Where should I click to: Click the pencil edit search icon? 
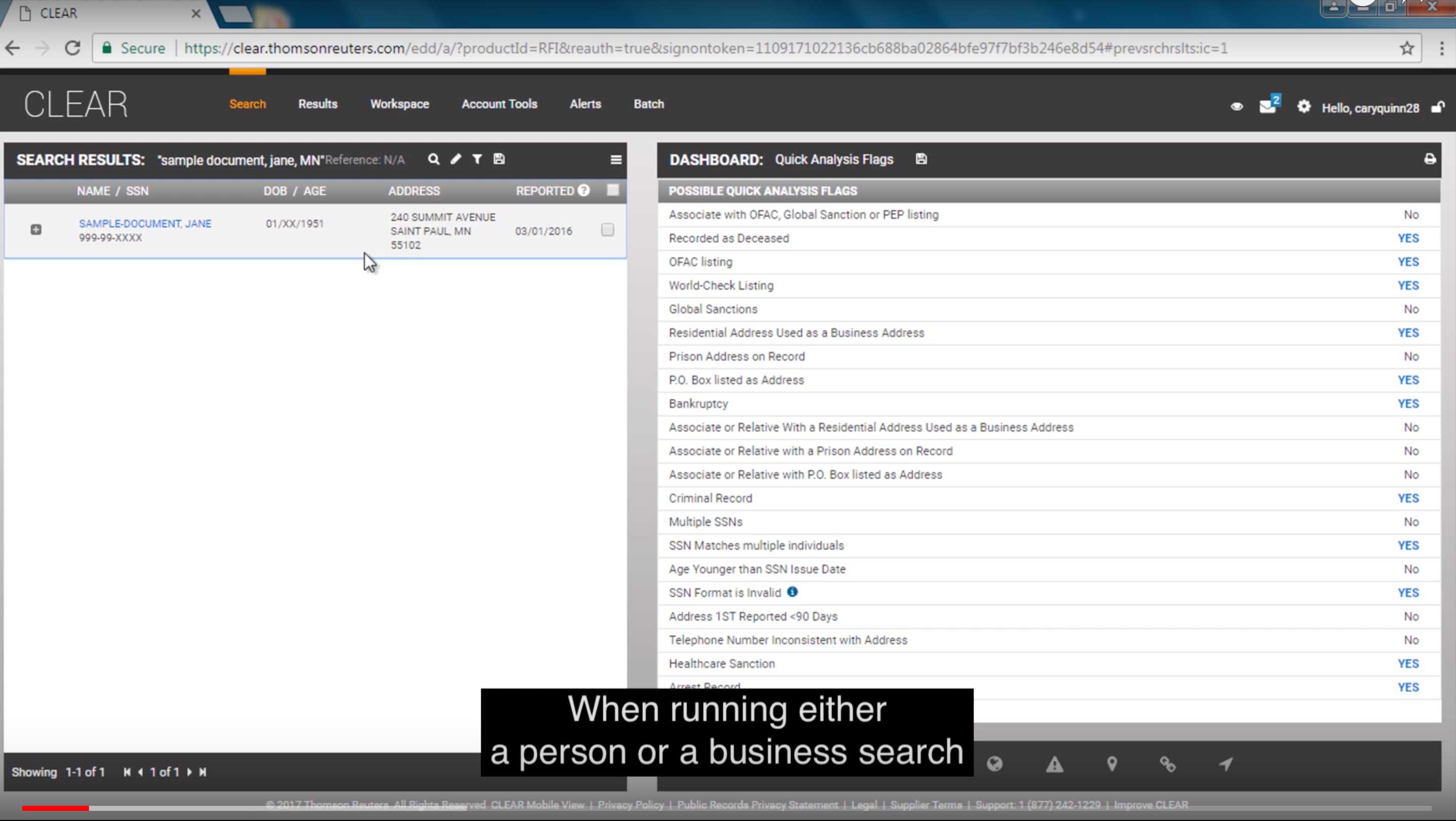456,159
